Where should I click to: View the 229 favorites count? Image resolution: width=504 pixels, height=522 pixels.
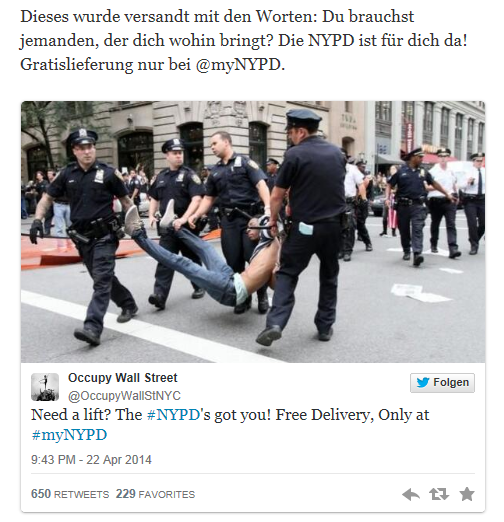click(126, 494)
